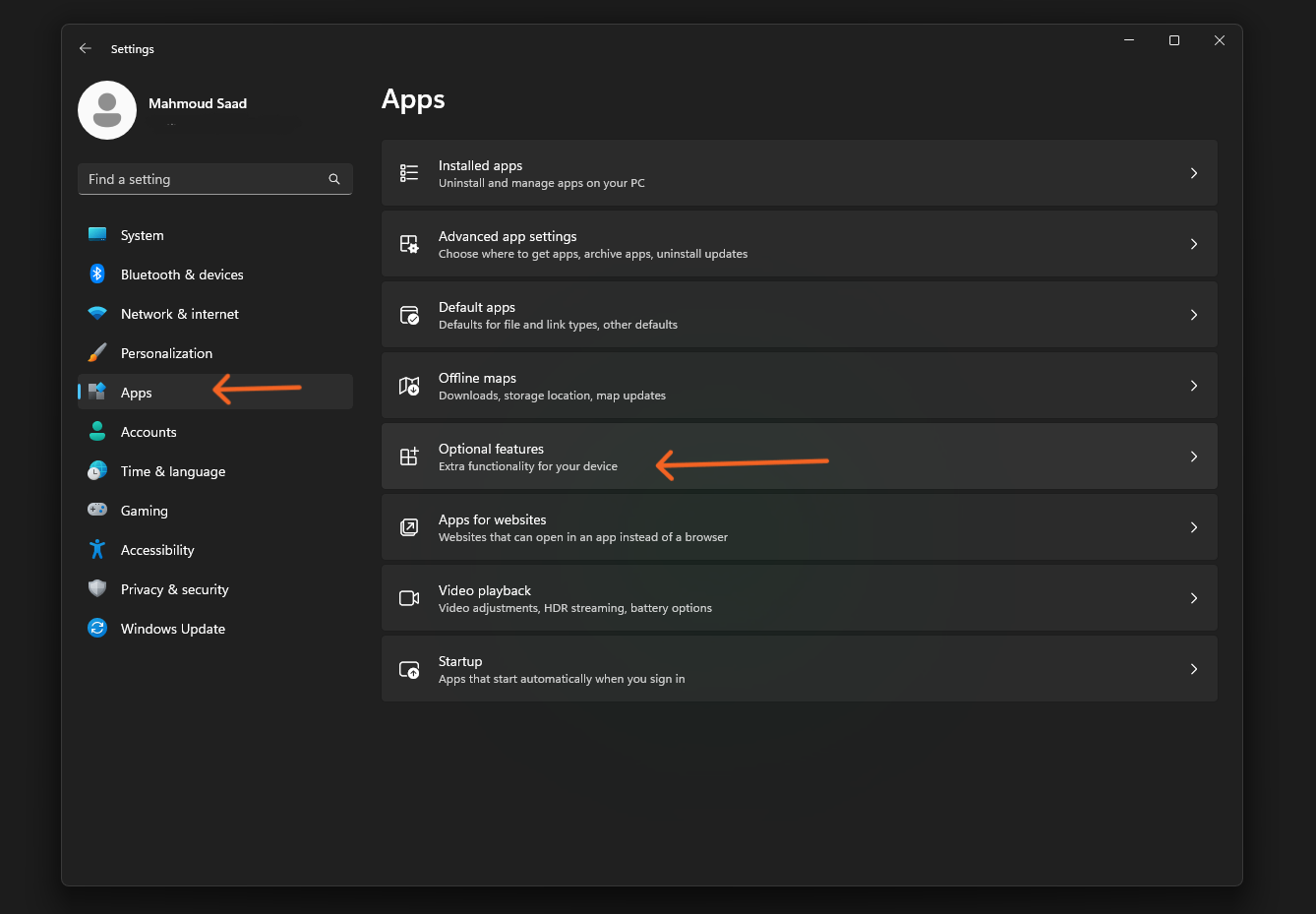Click the Advanced app settings icon

pyautogui.click(x=409, y=244)
